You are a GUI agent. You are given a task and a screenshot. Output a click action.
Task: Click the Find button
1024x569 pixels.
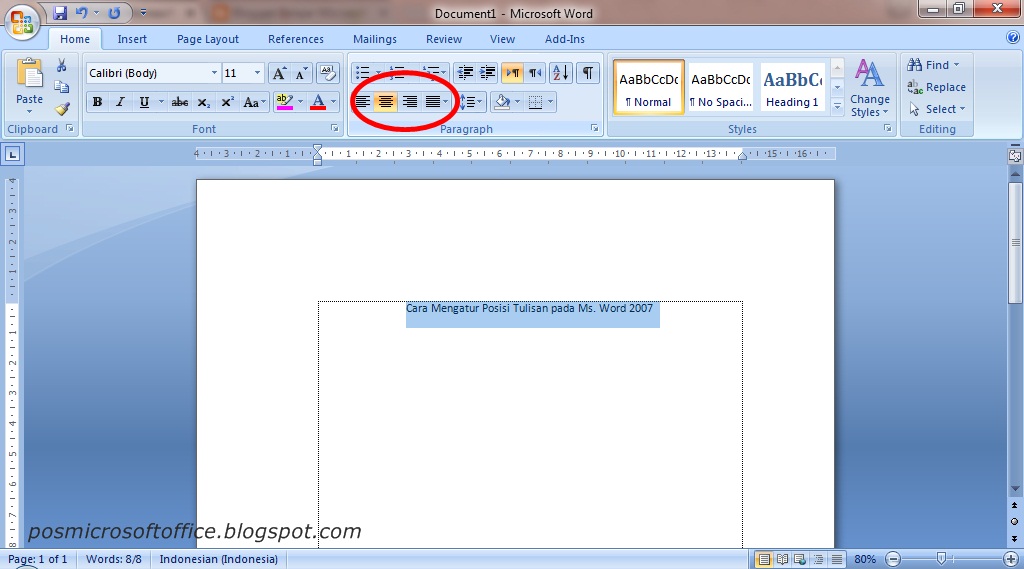tap(933, 65)
